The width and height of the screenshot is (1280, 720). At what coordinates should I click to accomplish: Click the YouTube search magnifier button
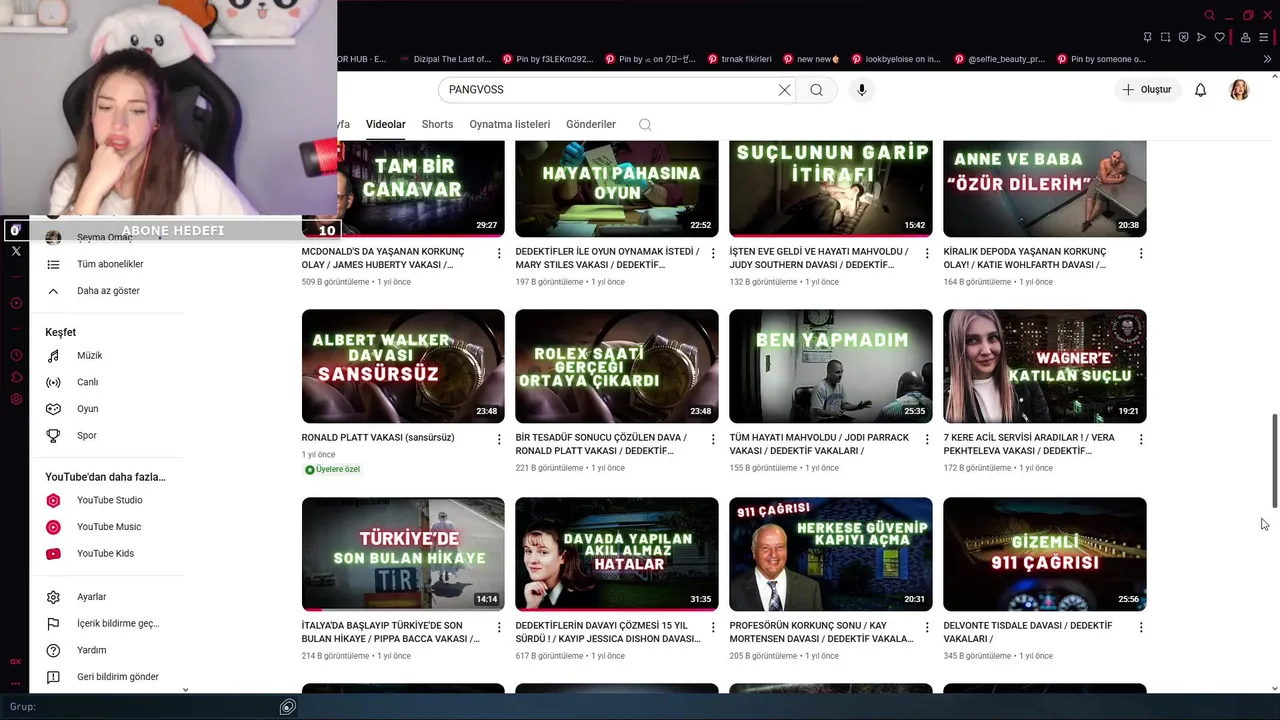[817, 90]
